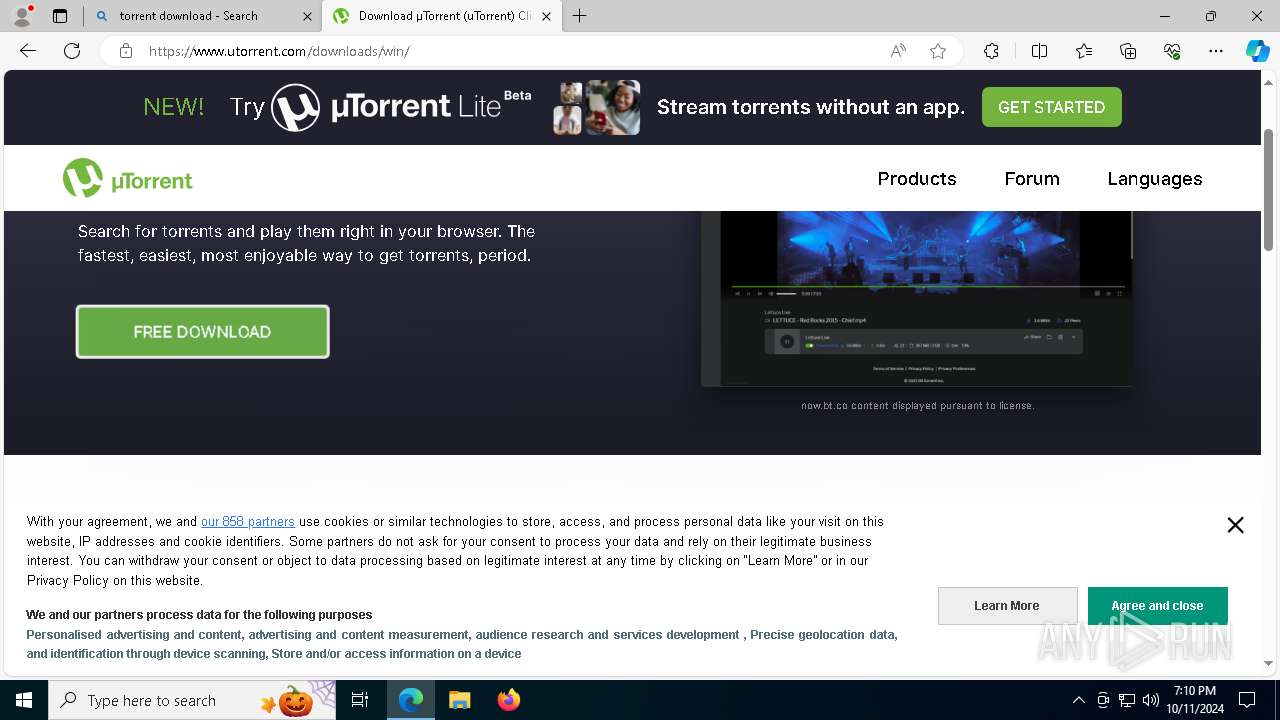Image resolution: width=1280 pixels, height=720 pixels.
Task: Open volume control tray icon
Action: [x=1151, y=700]
